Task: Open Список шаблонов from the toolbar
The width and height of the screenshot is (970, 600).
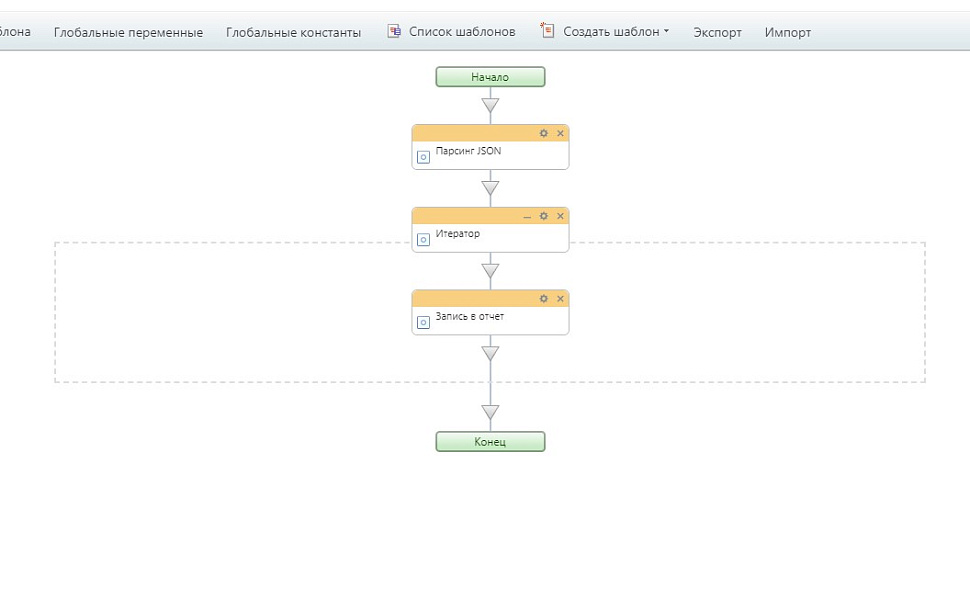Action: pos(451,32)
